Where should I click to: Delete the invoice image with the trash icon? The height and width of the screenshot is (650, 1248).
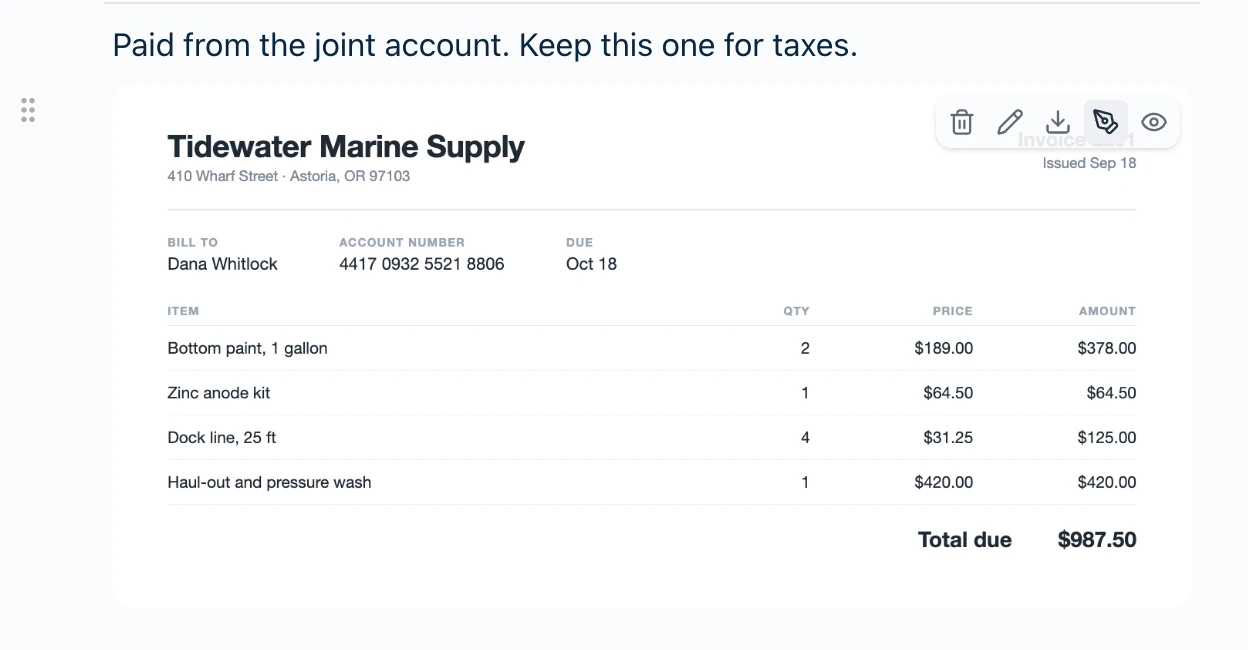click(x=961, y=122)
